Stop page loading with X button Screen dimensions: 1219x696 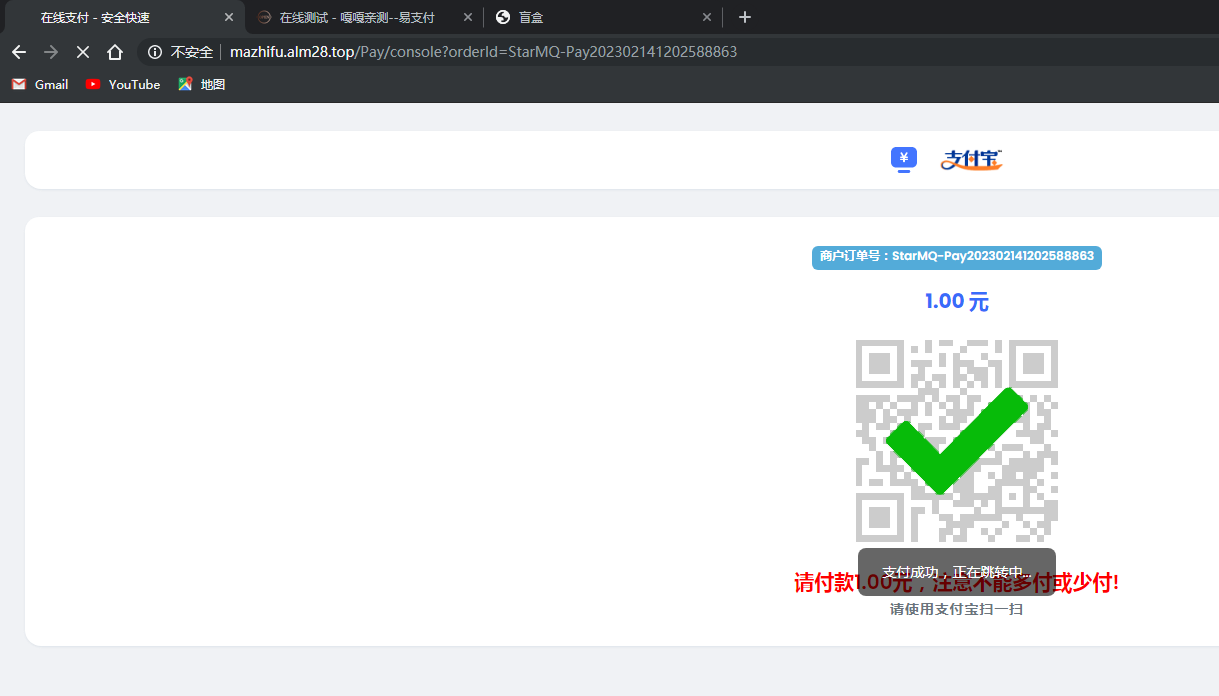pos(83,52)
